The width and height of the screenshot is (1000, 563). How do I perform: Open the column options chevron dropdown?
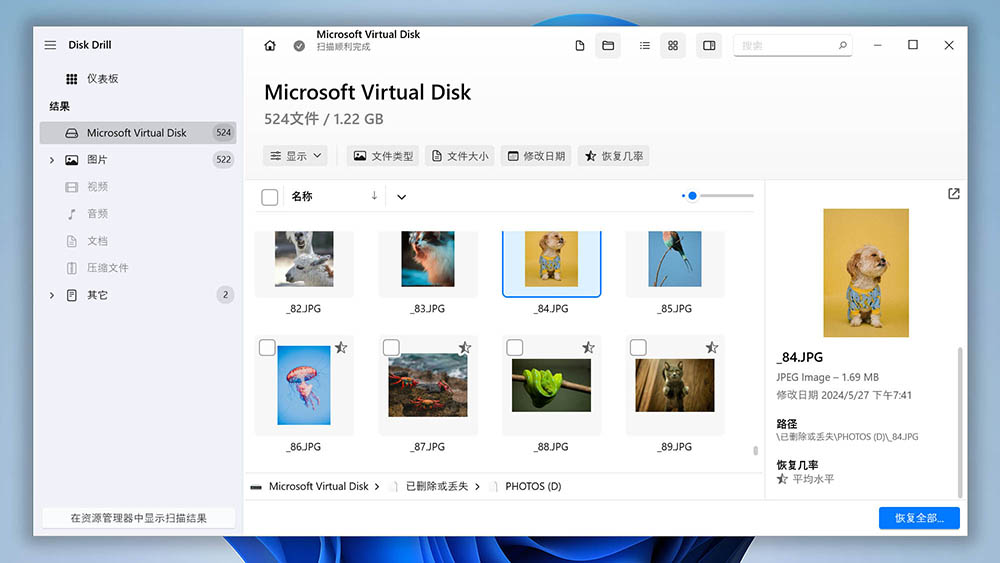[x=401, y=197]
